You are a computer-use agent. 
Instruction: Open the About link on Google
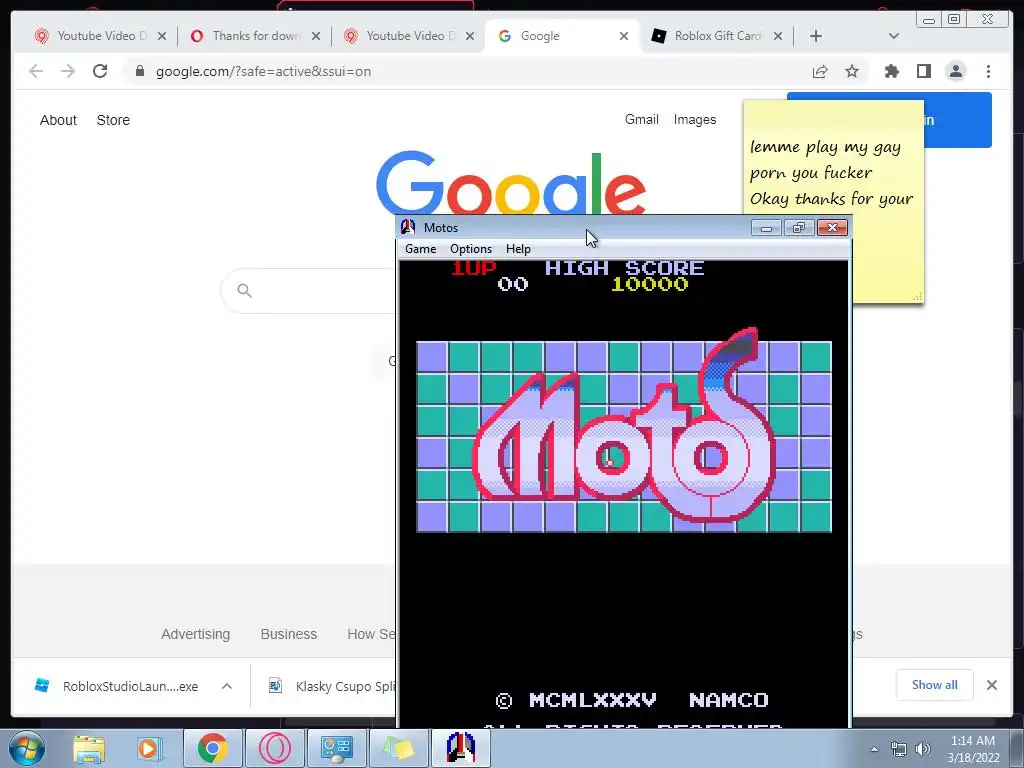[x=58, y=120]
